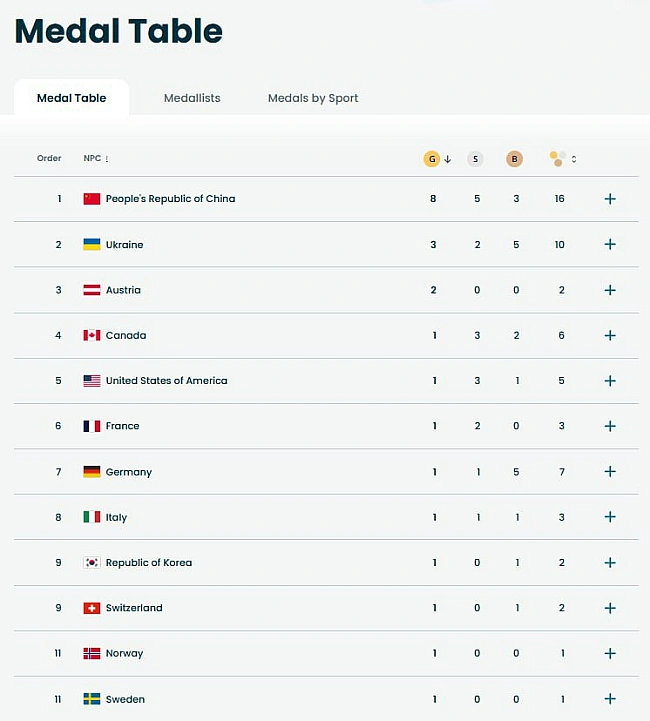Click the China flag icon
Screen dimensions: 650x721
[x=92, y=199]
